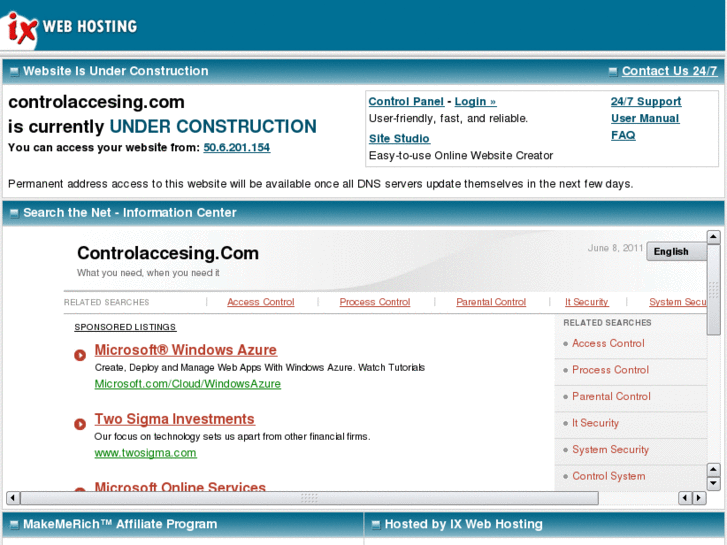727x545 pixels.
Task: Select Parental Control in top related searches
Action: 491,302
